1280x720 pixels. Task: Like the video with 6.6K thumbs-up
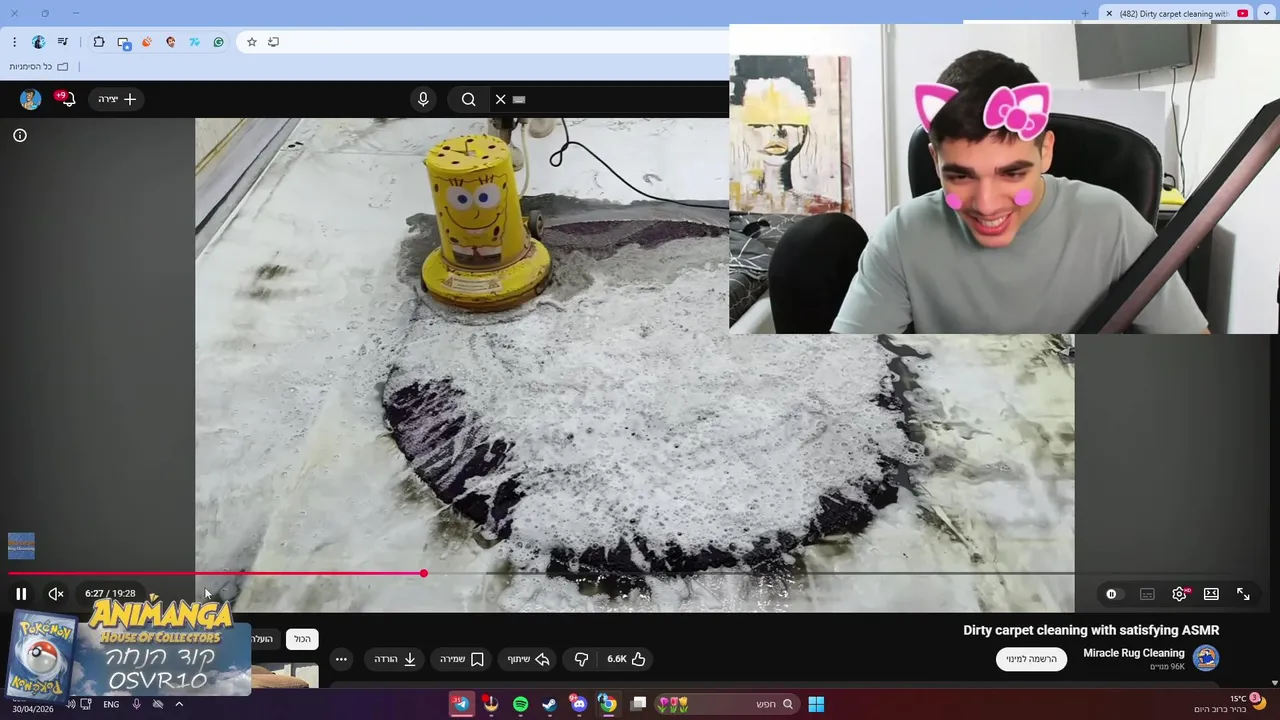627,659
